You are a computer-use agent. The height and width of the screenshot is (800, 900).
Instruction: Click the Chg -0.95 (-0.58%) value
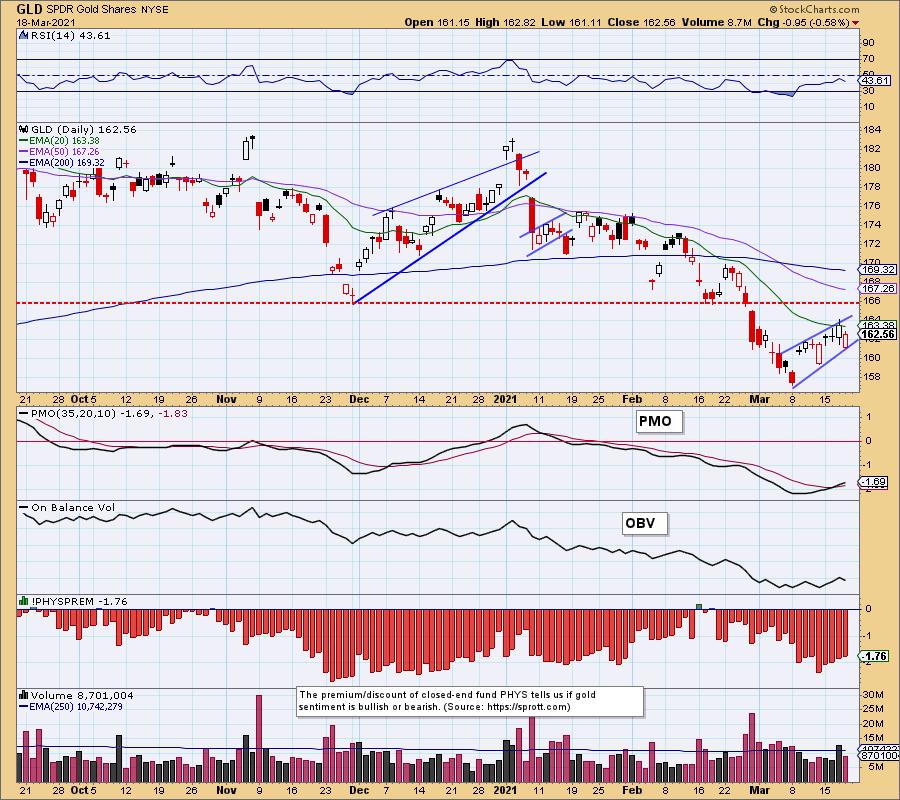tap(803, 22)
